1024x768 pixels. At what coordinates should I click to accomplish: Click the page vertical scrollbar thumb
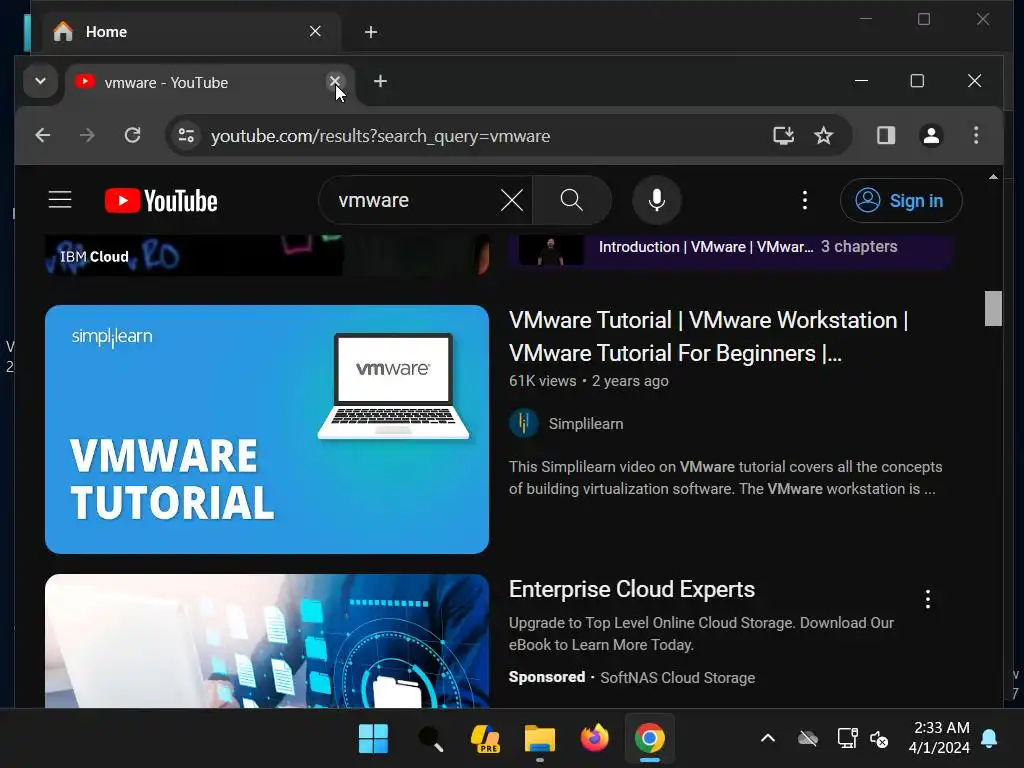click(x=993, y=308)
